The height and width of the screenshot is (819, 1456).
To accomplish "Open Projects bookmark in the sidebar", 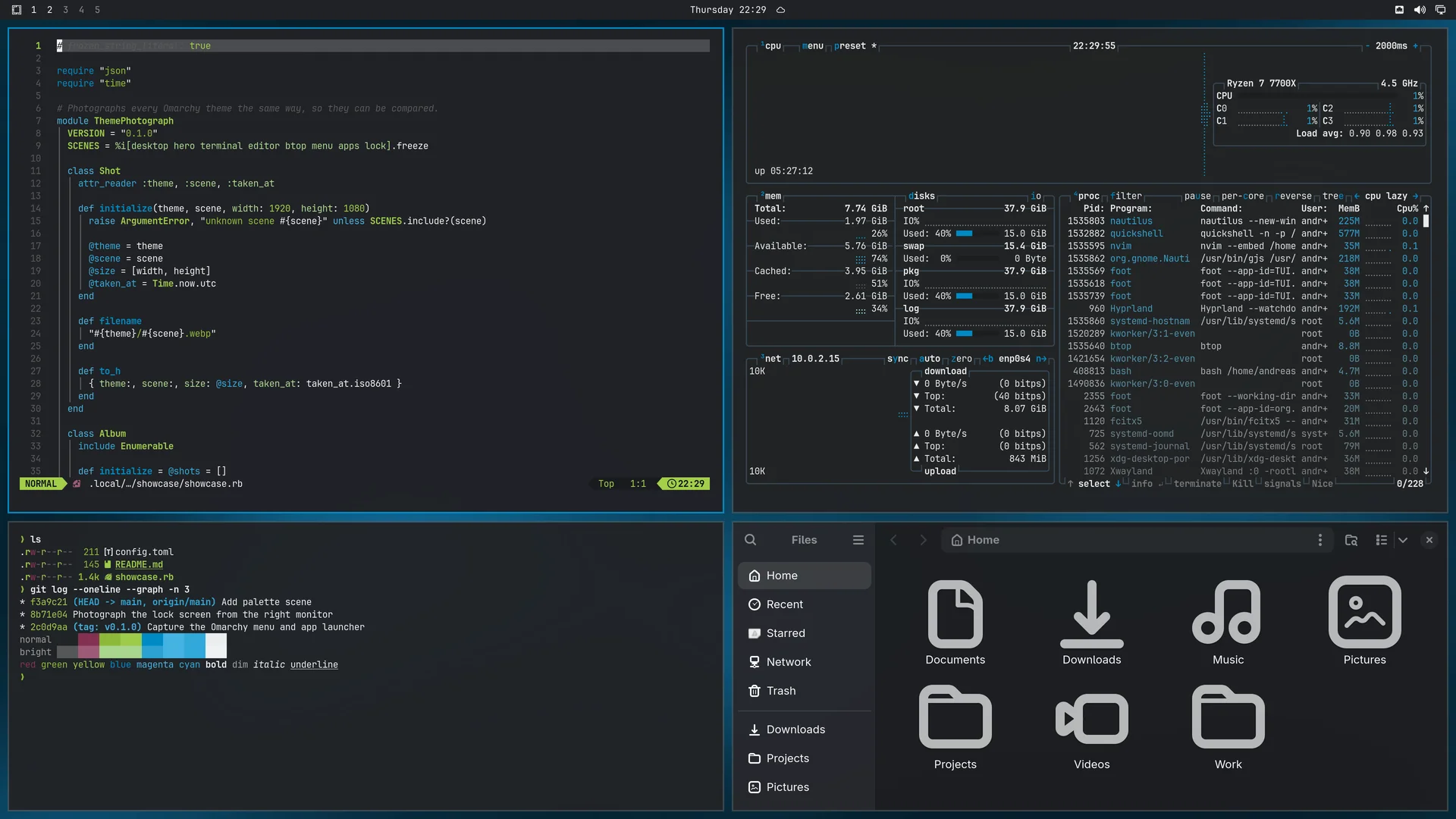I will point(804,758).
